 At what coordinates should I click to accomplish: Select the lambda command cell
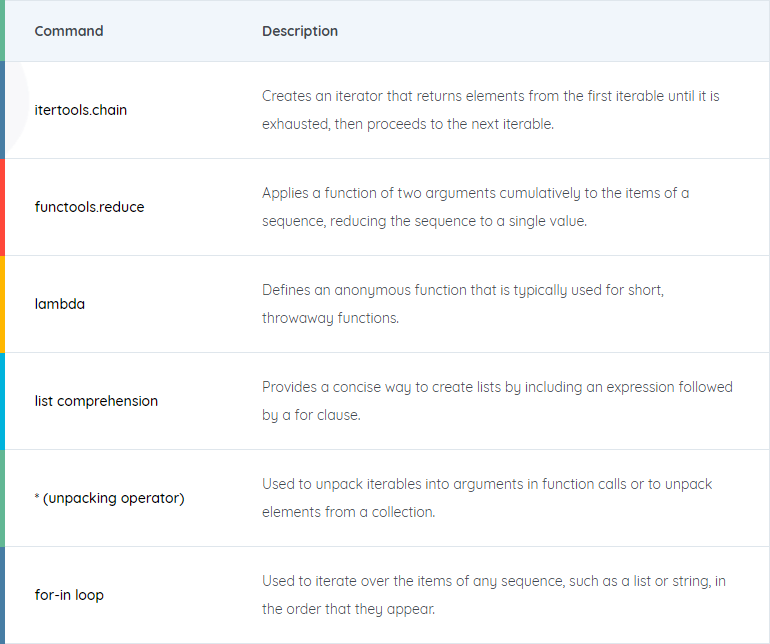[x=59, y=304]
